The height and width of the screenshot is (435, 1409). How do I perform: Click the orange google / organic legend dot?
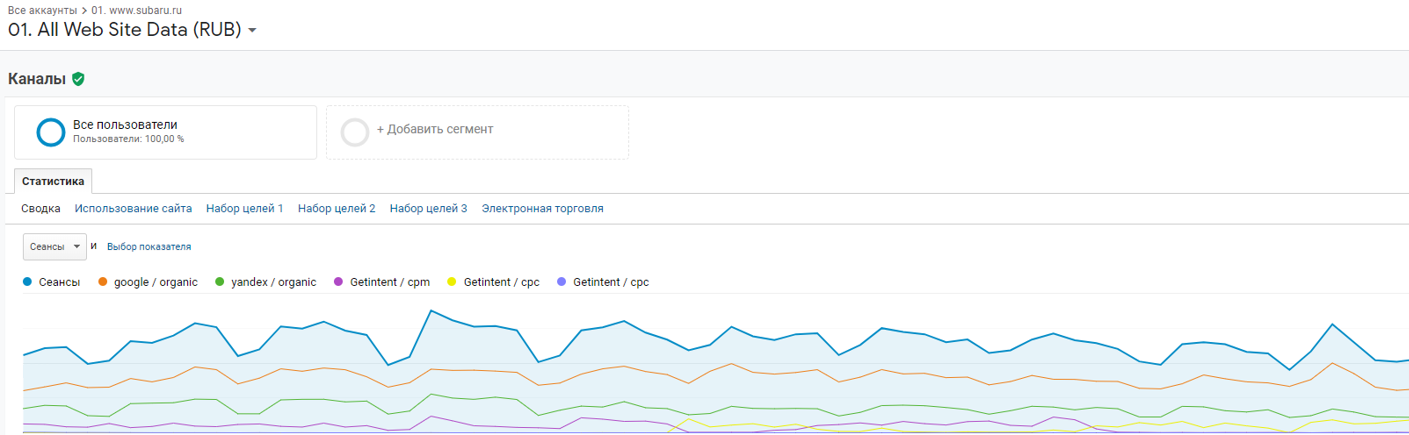coord(103,282)
